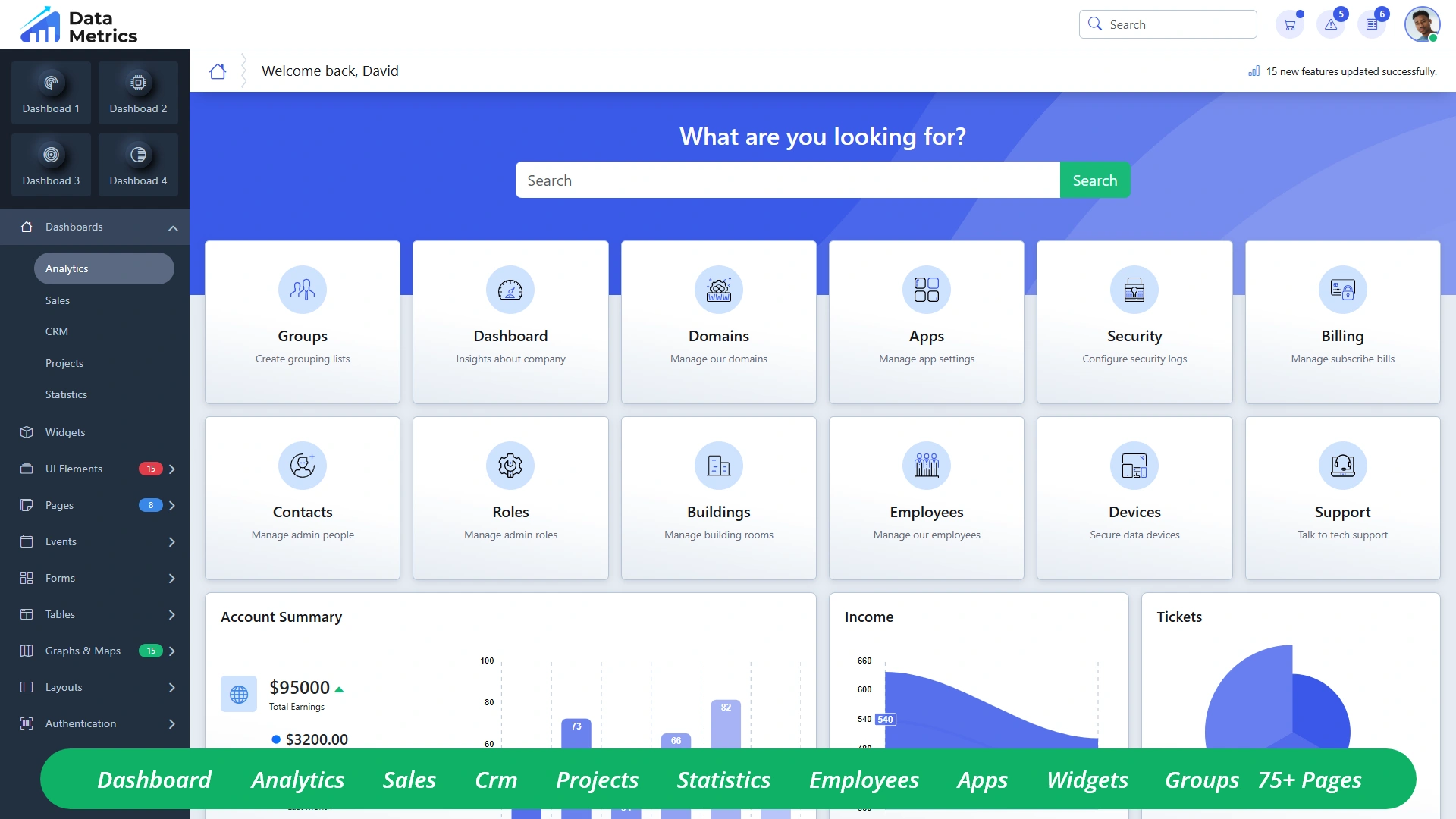
Task: Click Employees in the bottom green bar
Action: 864,780
